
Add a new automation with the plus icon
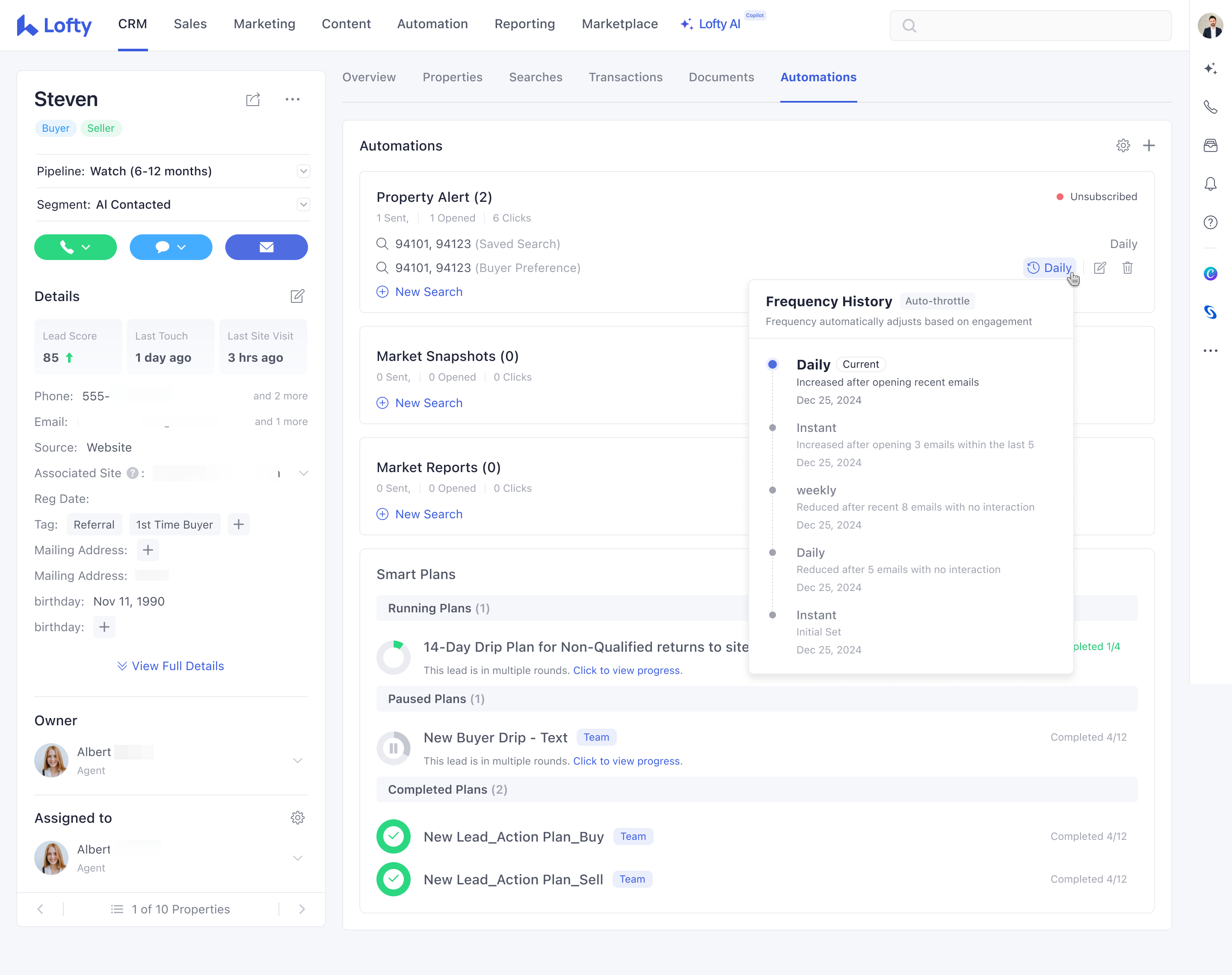click(x=1149, y=145)
